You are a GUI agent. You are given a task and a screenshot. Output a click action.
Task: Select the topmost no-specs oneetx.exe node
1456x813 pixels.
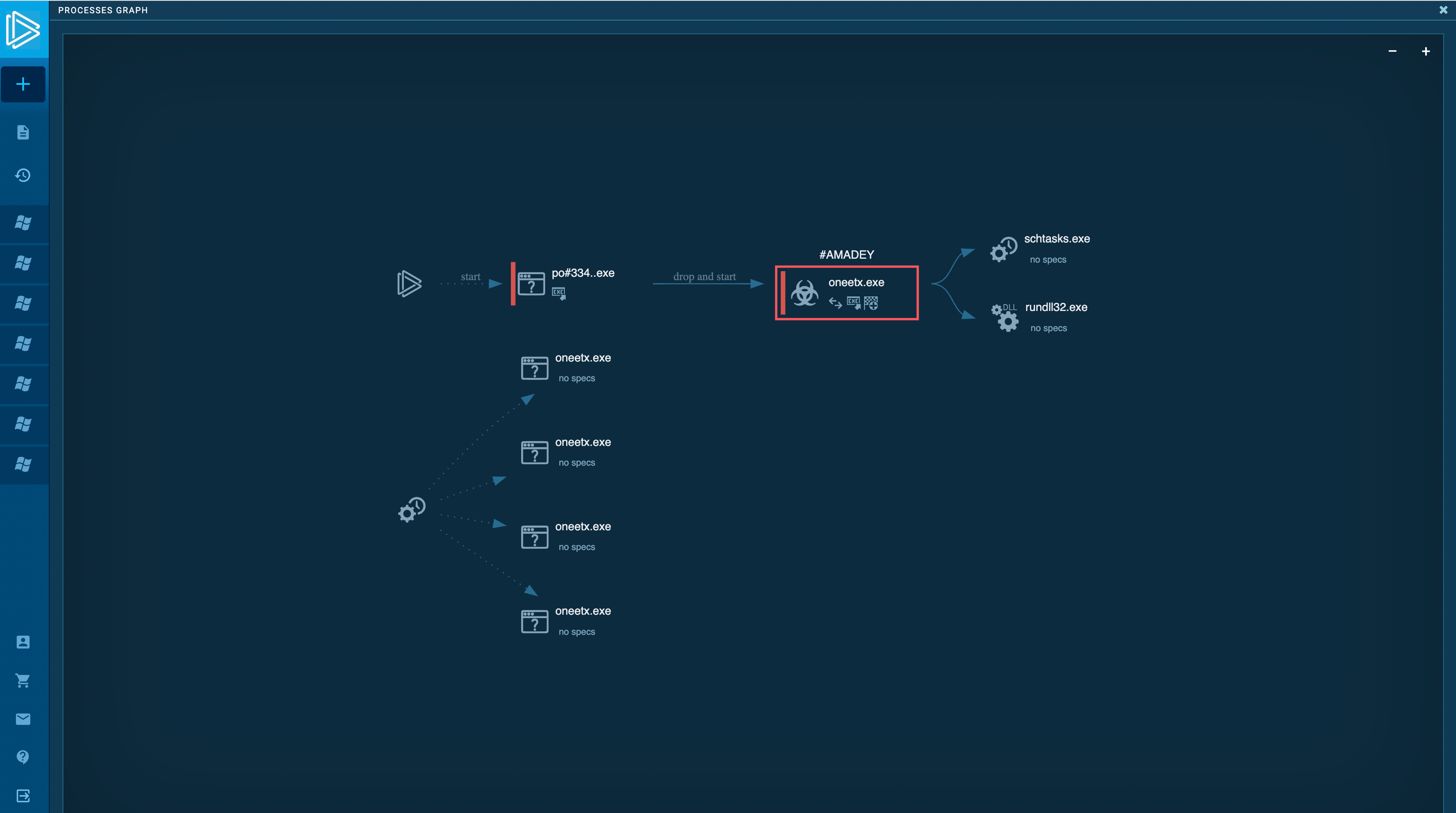coord(535,368)
